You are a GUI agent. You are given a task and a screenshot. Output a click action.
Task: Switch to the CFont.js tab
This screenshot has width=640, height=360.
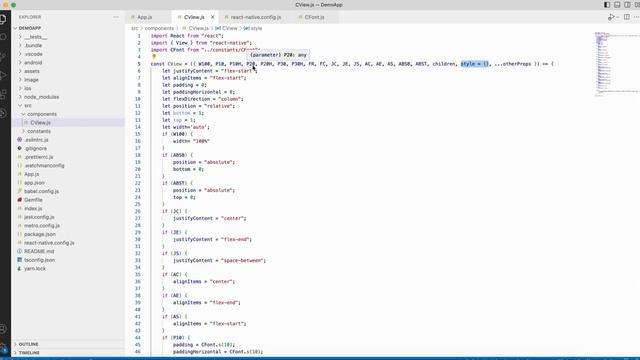click(x=314, y=17)
